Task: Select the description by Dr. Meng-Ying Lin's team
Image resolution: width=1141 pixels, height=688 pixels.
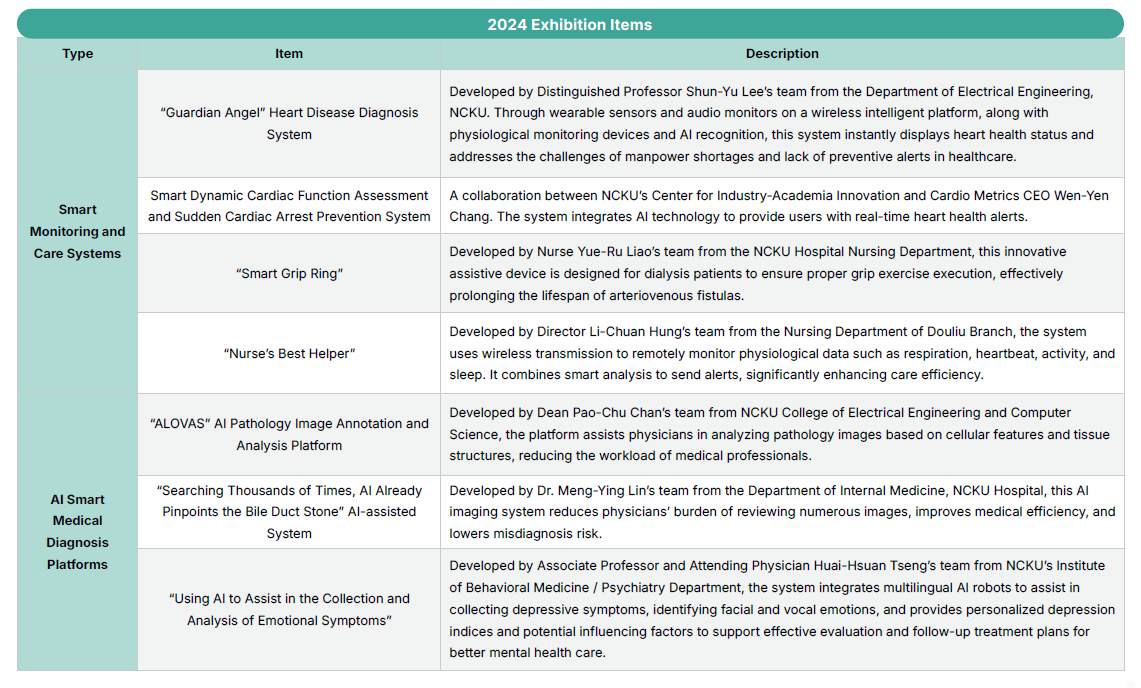Action: [x=782, y=512]
